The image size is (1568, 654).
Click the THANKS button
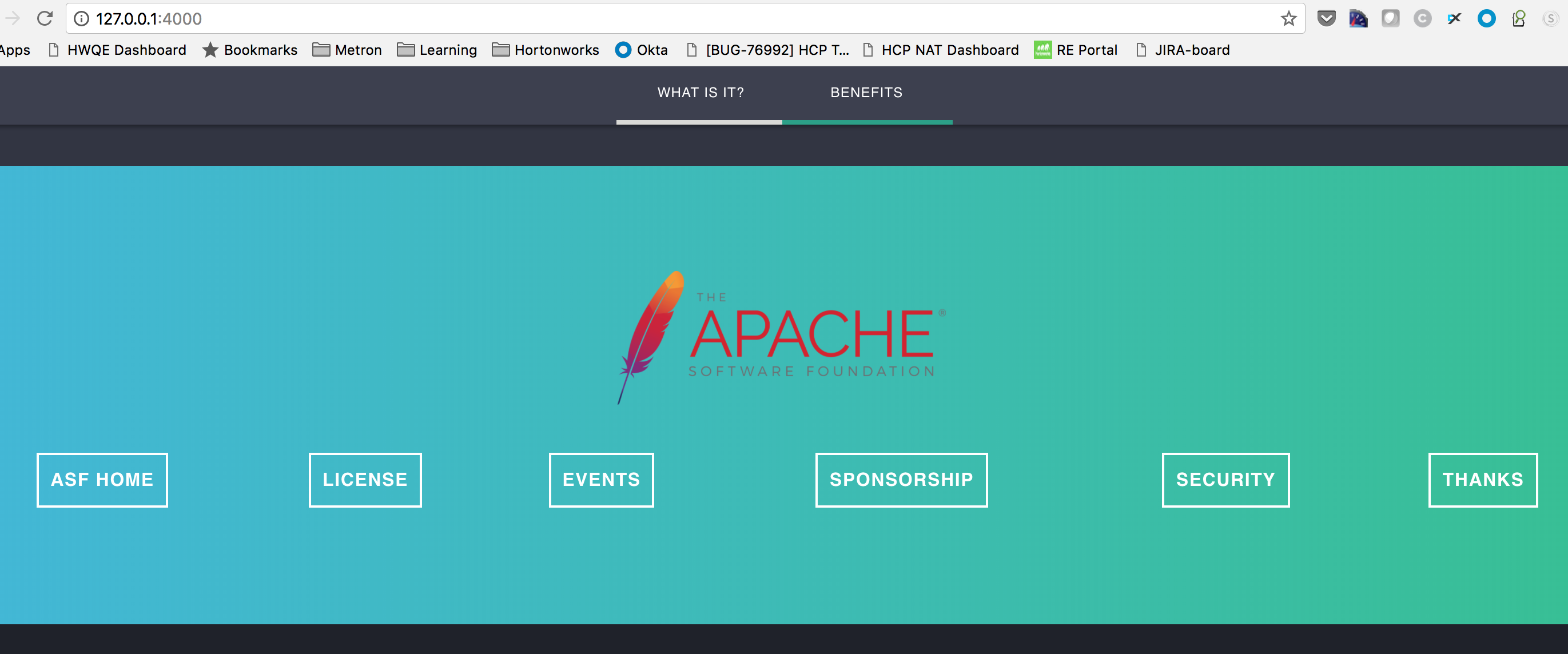[1483, 480]
